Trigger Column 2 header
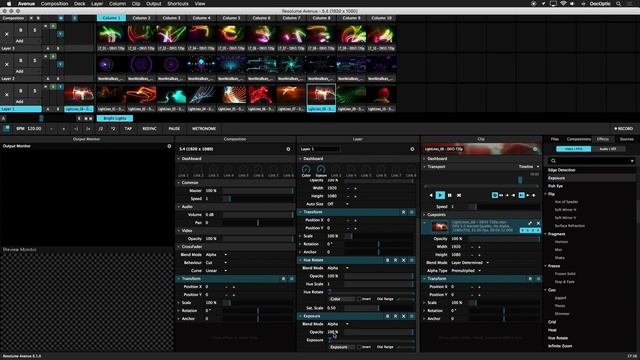Screen dimensions: 640x360 [141, 18]
